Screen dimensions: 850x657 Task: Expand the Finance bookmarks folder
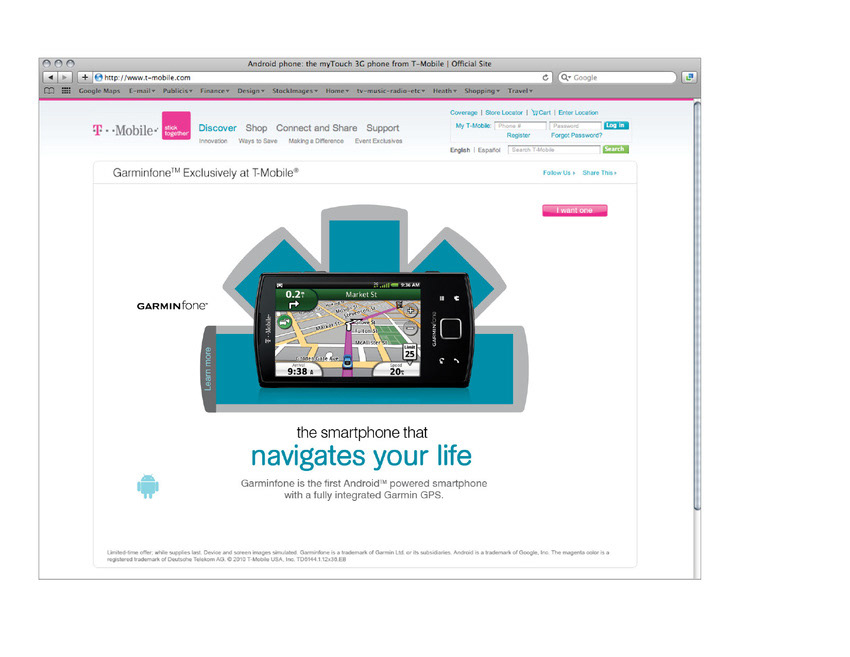coord(215,91)
